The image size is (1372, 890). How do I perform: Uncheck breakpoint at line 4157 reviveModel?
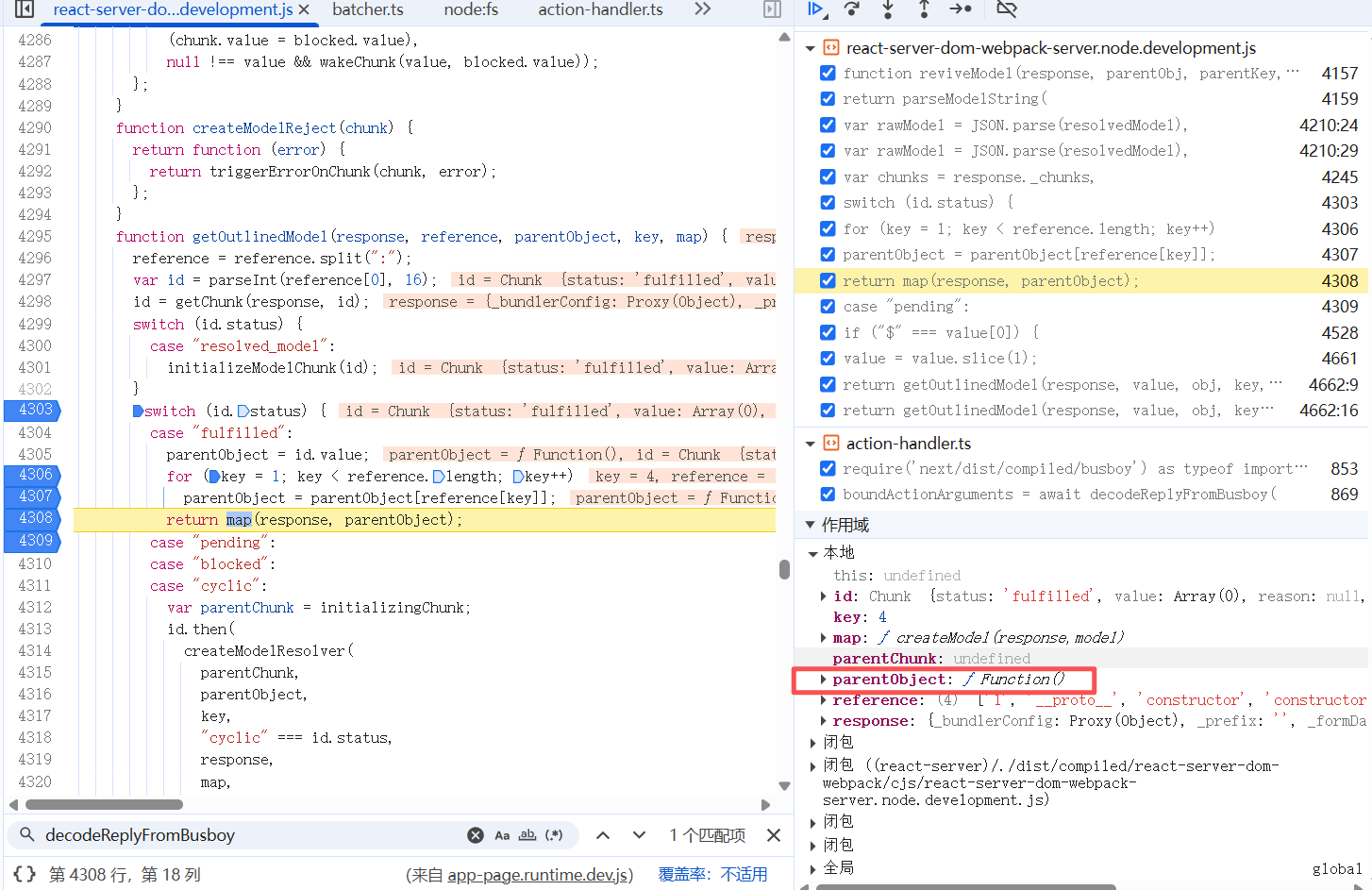coord(828,73)
